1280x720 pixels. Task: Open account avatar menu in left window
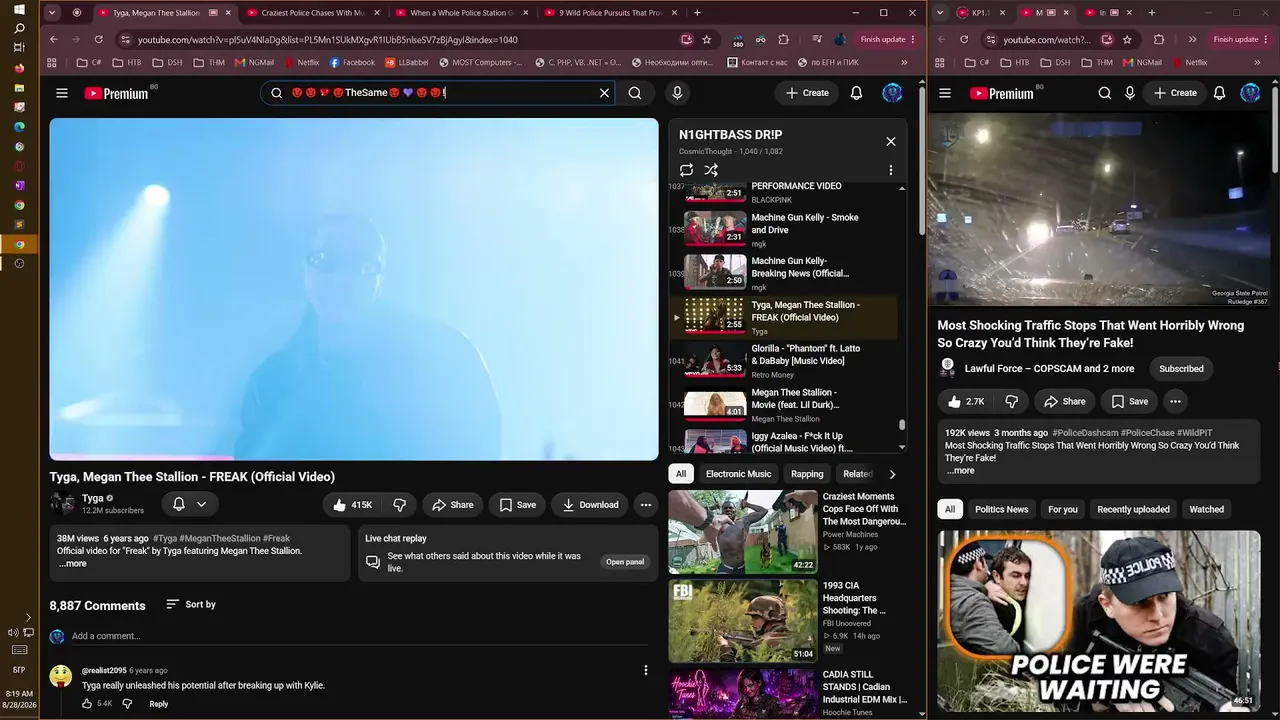point(892,93)
